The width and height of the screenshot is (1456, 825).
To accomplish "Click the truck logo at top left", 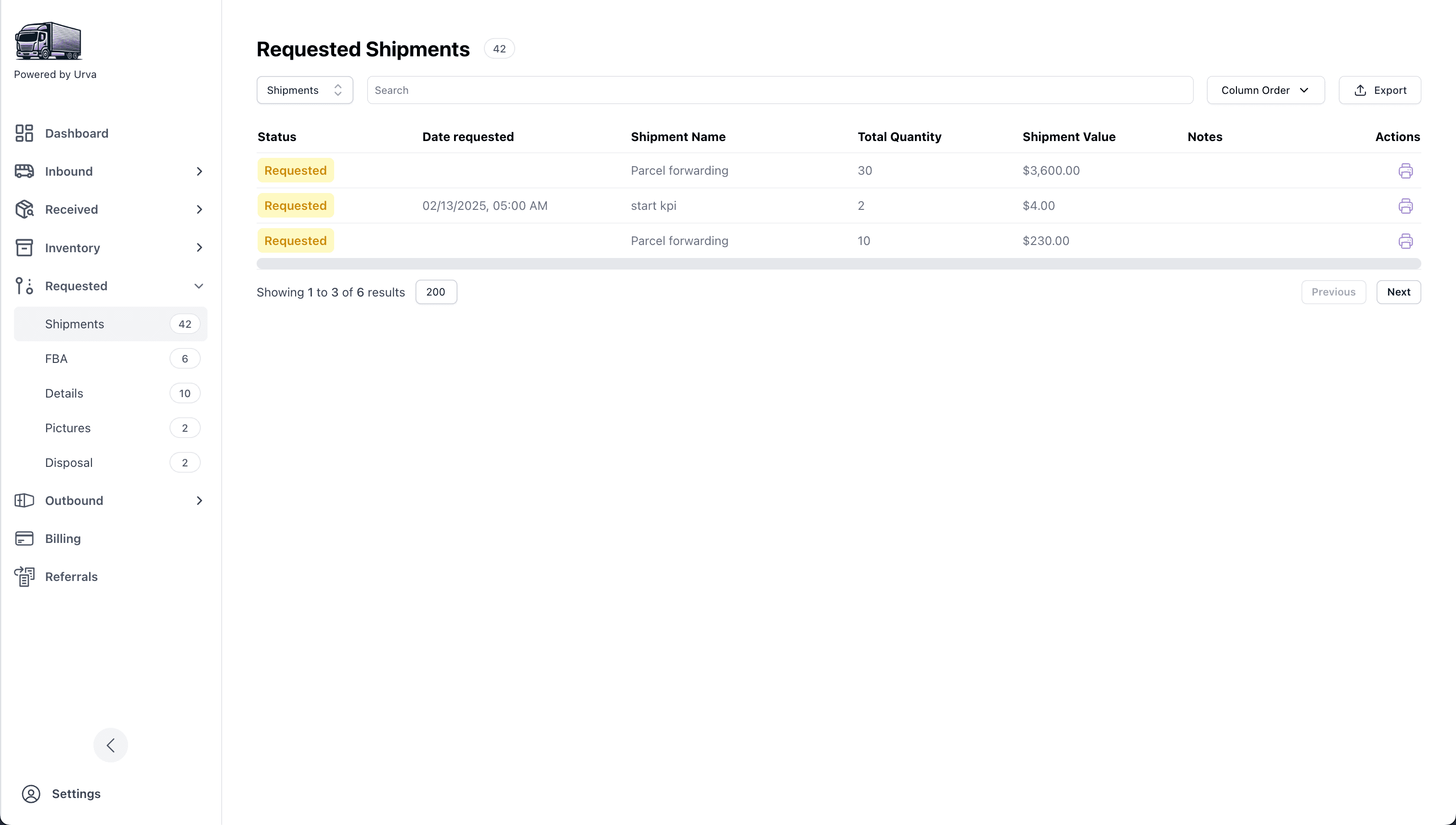I will (x=48, y=41).
